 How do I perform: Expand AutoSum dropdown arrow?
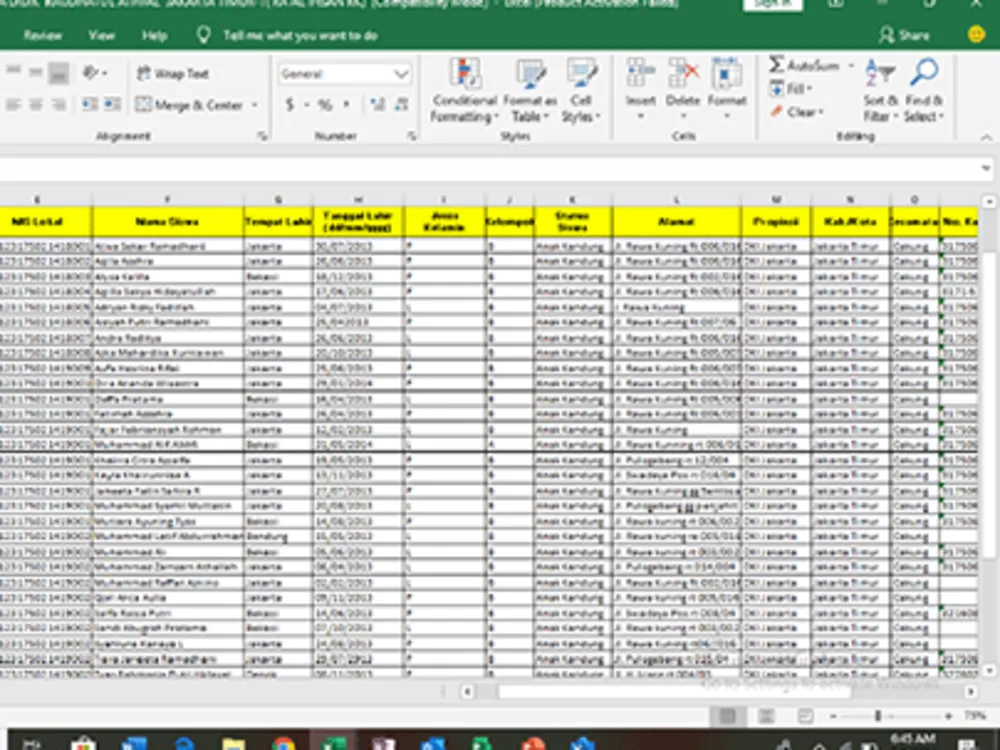(851, 65)
